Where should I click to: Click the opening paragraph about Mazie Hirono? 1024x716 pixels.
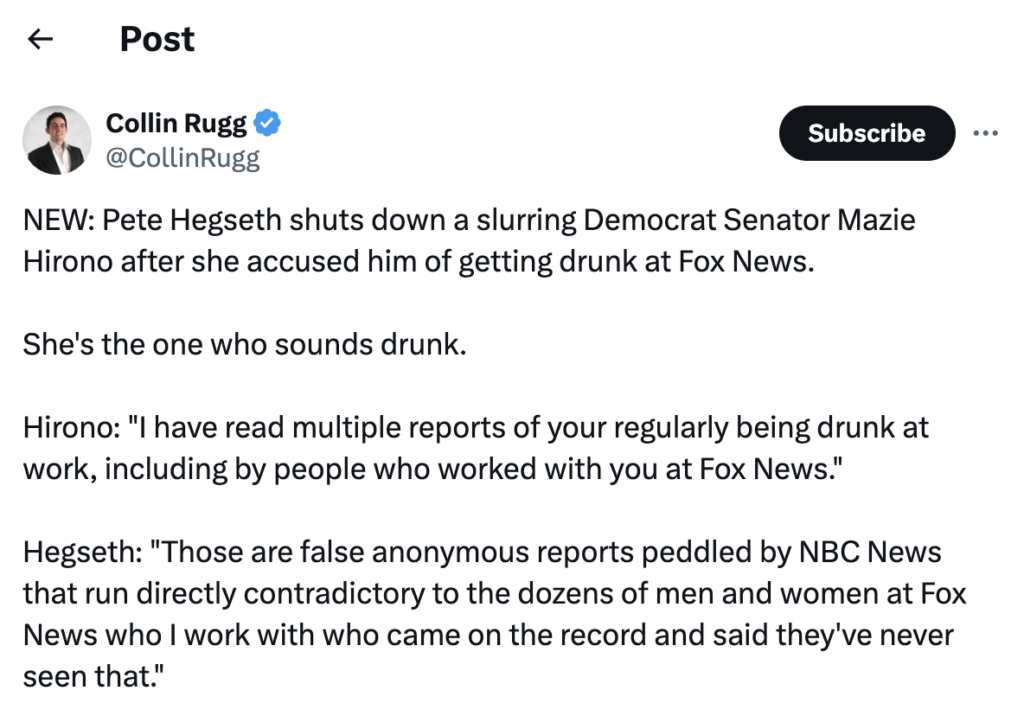click(x=468, y=238)
